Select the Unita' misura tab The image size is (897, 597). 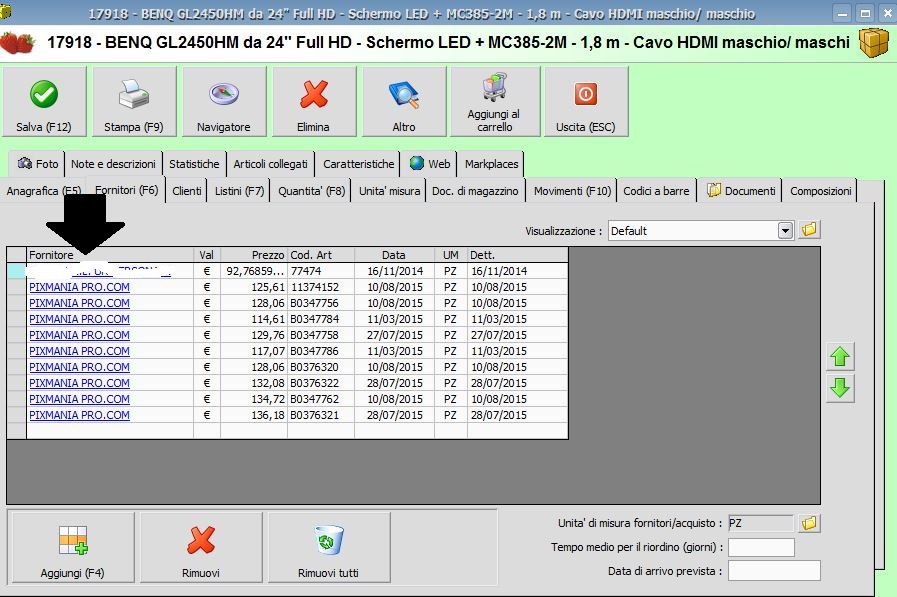[390, 191]
